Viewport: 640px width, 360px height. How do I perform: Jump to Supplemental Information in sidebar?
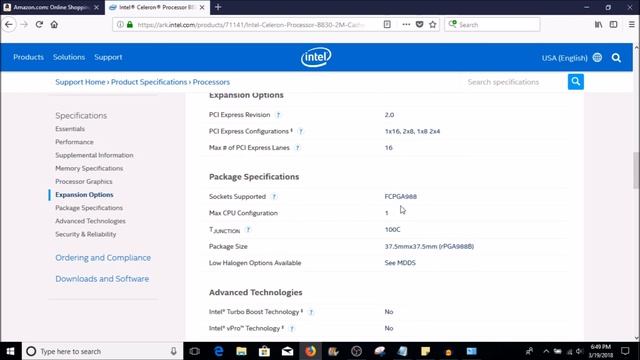[x=94, y=155]
